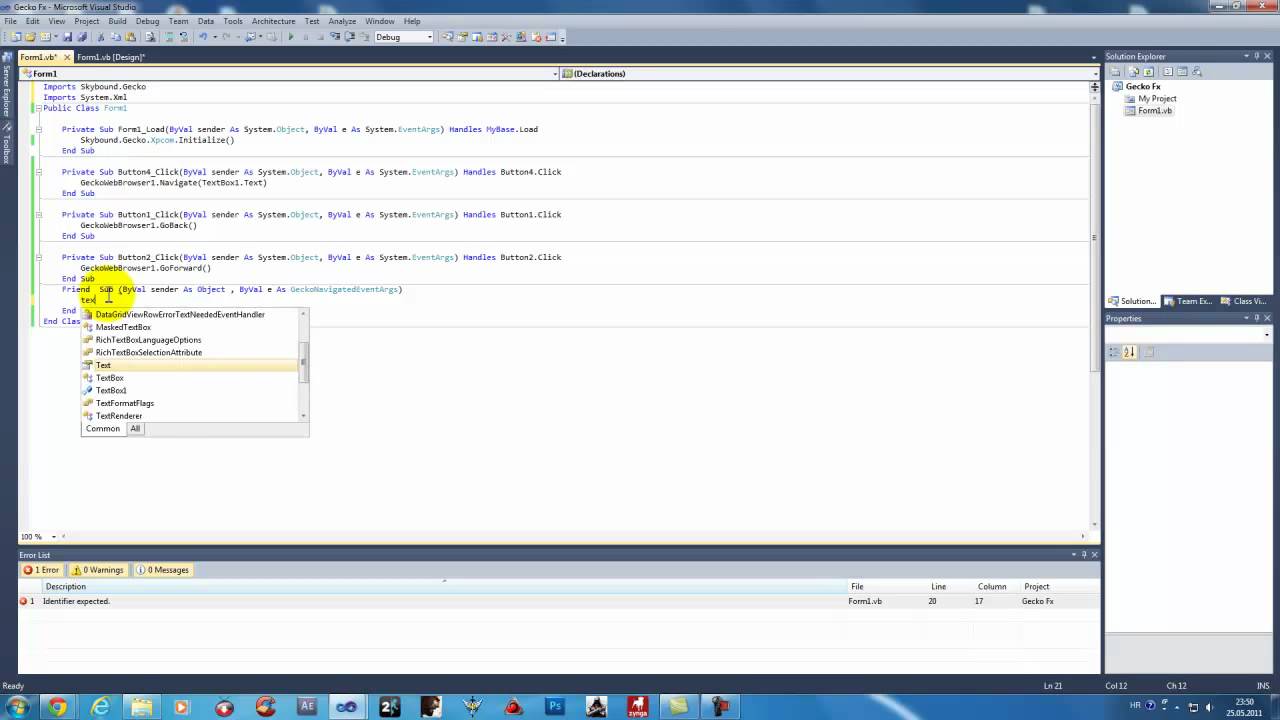Select Form1.vb in Solution Explorer
The image size is (1280, 720).
pyautogui.click(x=1155, y=110)
